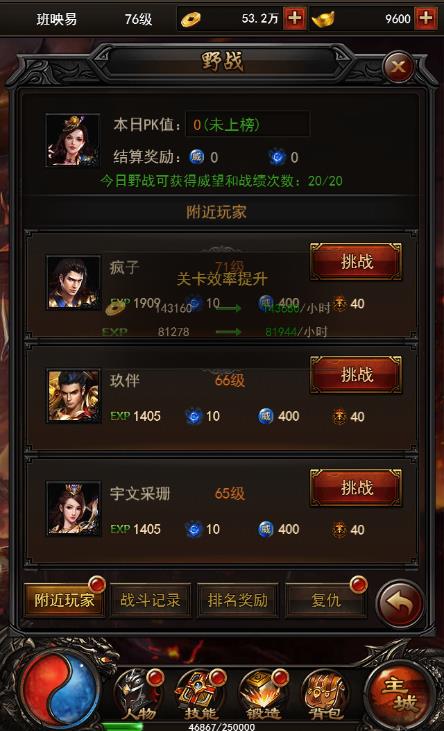Image resolution: width=444 pixels, height=731 pixels.
Task: Open the 复仇 tab
Action: click(326, 600)
